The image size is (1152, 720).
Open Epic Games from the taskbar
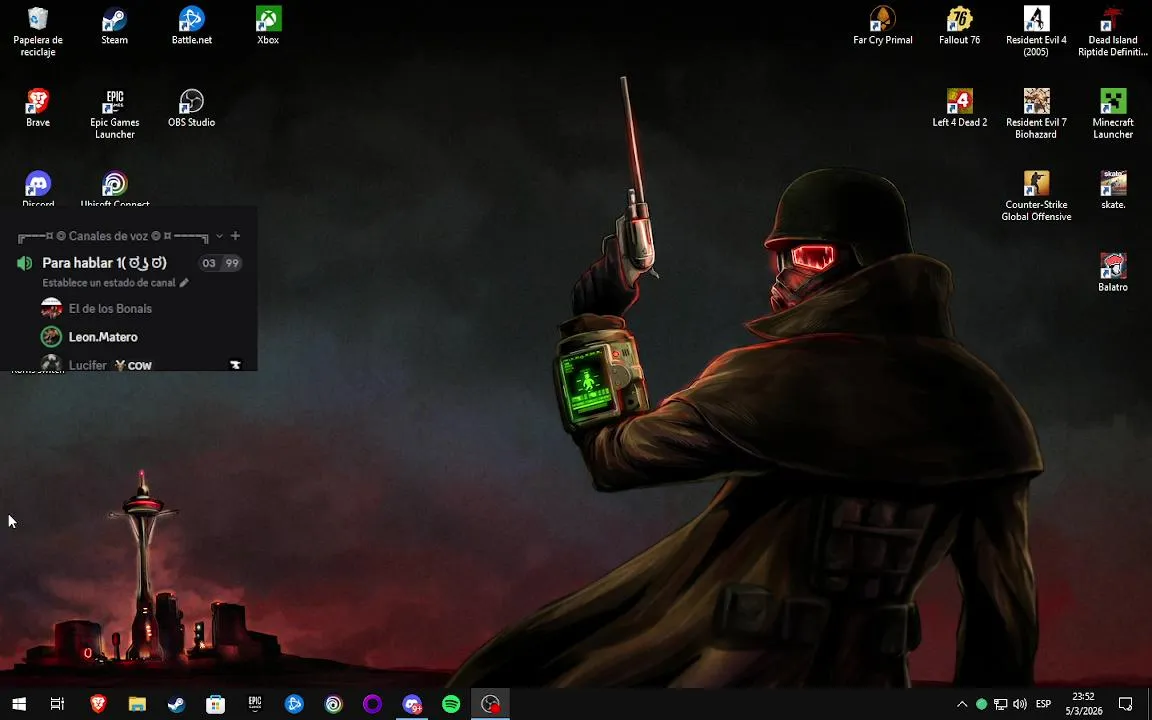click(x=255, y=704)
